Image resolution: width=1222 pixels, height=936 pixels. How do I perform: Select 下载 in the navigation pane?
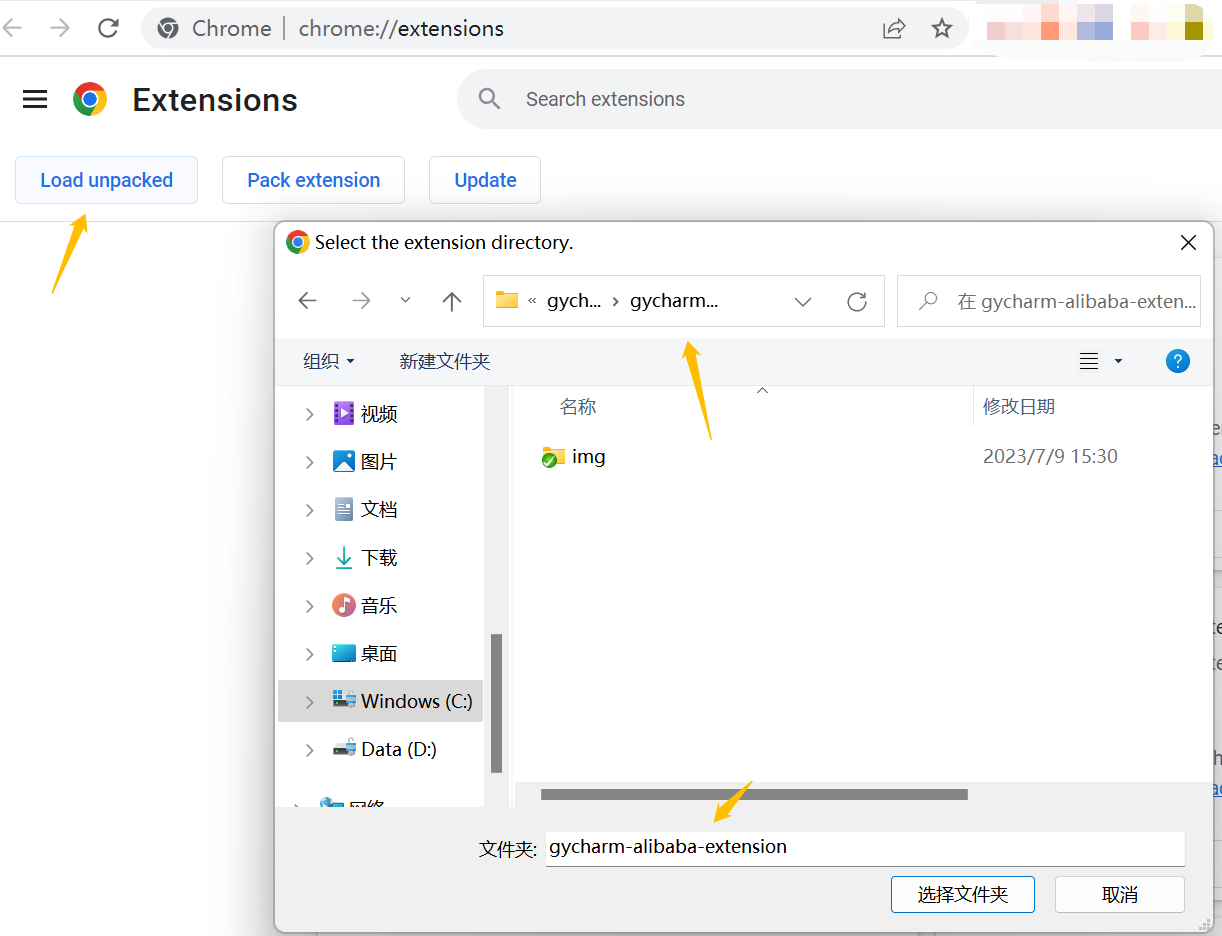379,558
